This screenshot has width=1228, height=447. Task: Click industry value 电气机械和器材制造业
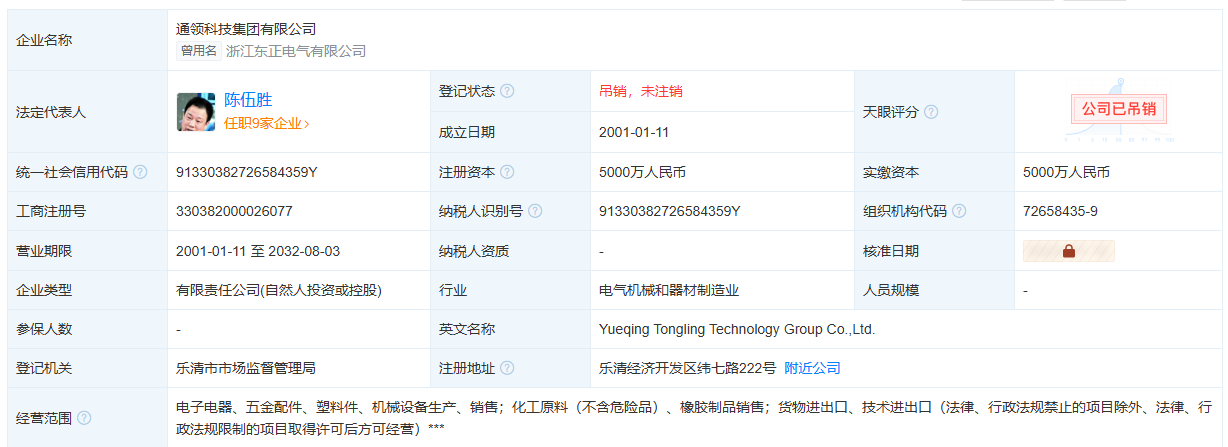pos(669,290)
